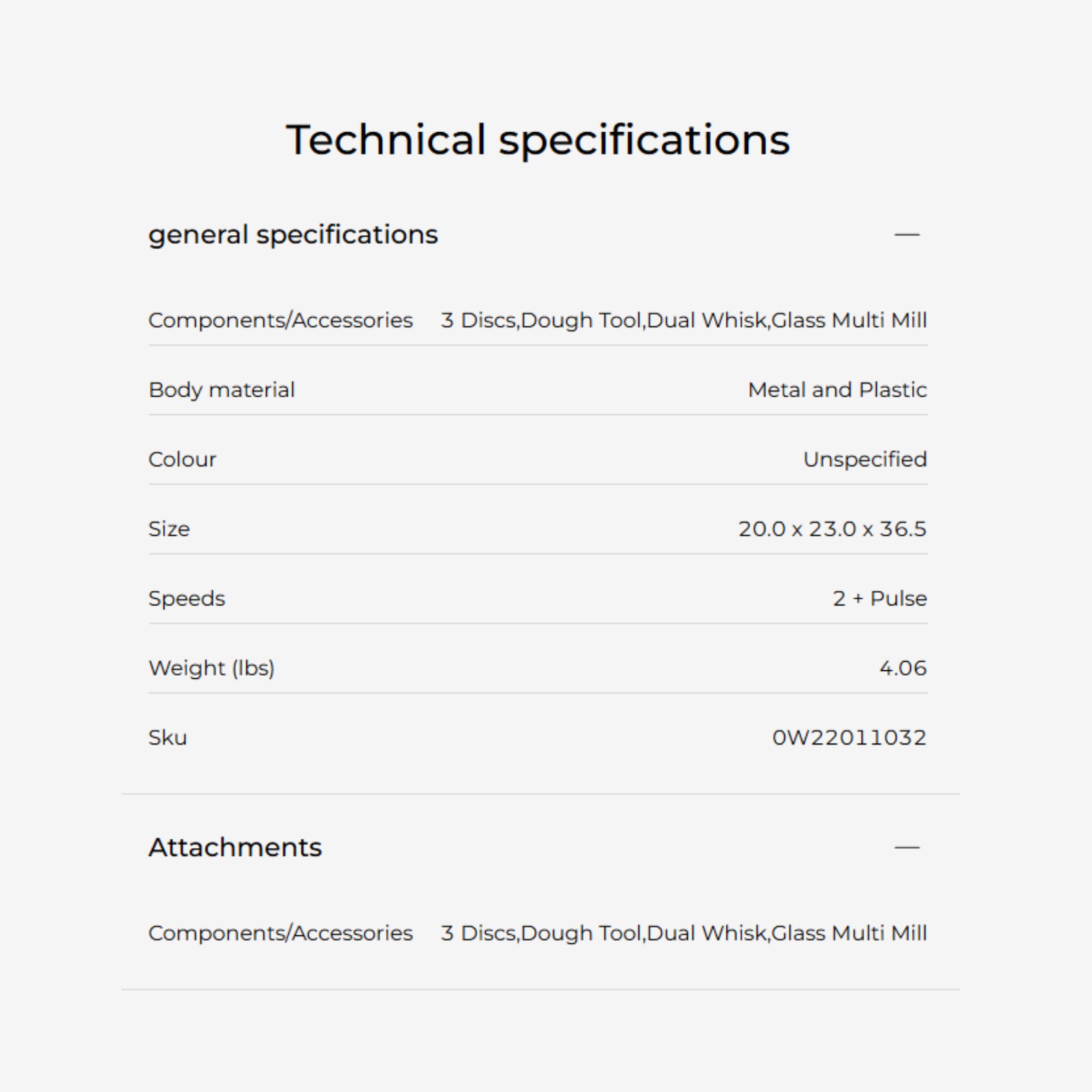Click the SKU number 0W22011032
Viewport: 1092px width, 1092px height.
coord(849,737)
